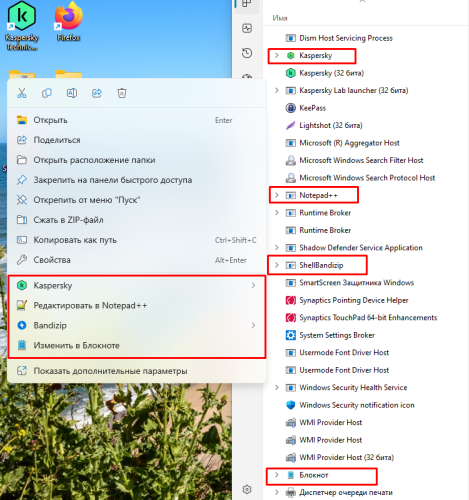Choose Поделиться in context menu
The image size is (469, 500).
click(137, 140)
